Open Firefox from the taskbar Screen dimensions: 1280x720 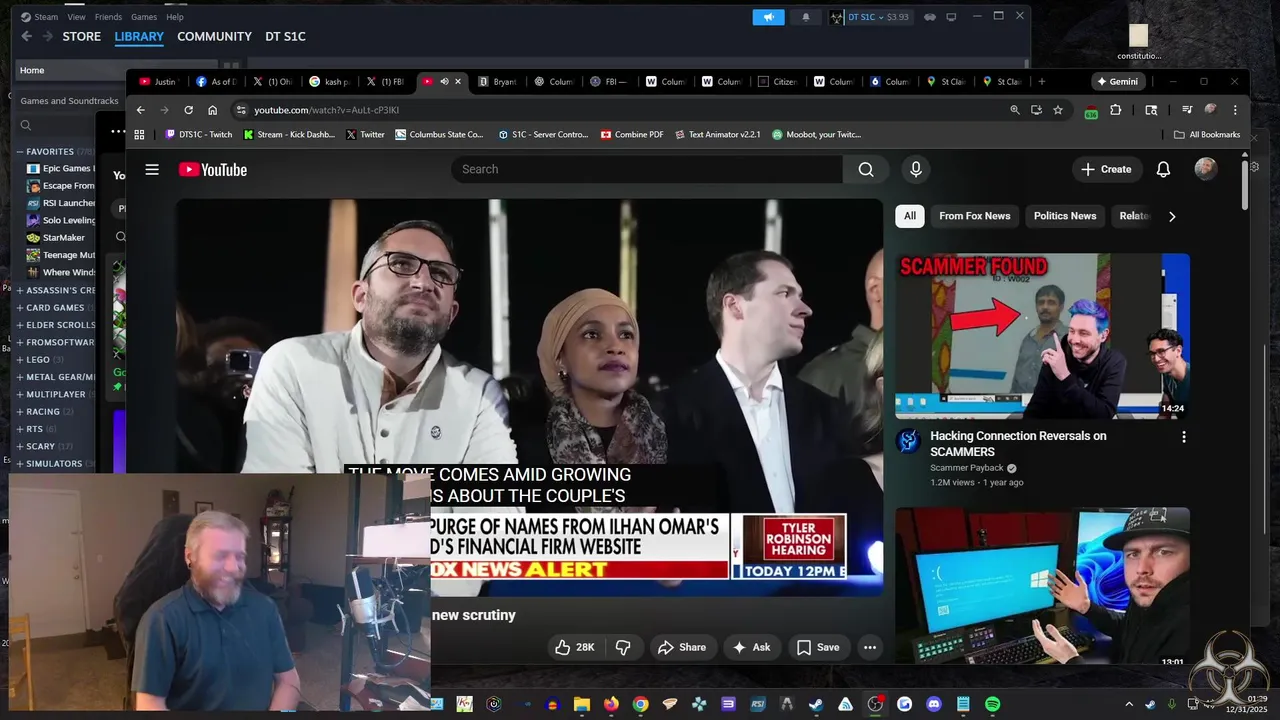tap(611, 704)
